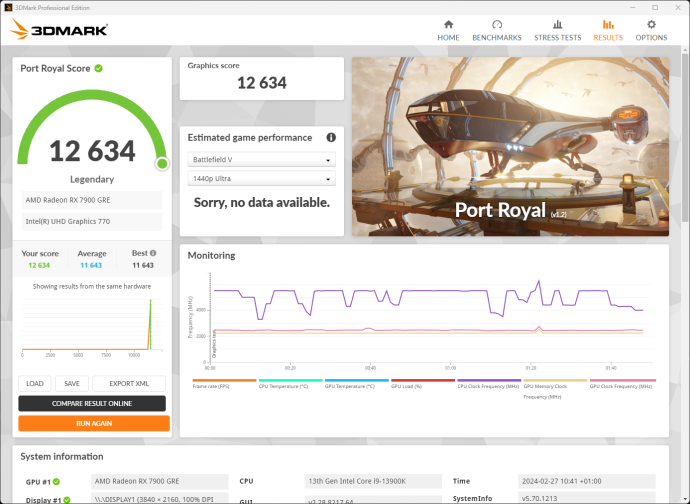
Task: Open the Benchmarks tab
Action: [497, 31]
